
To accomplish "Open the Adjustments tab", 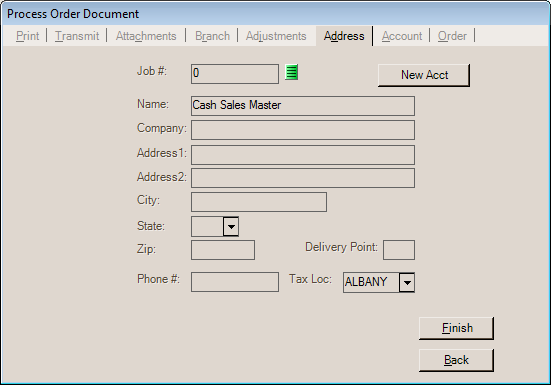I will click(x=276, y=36).
